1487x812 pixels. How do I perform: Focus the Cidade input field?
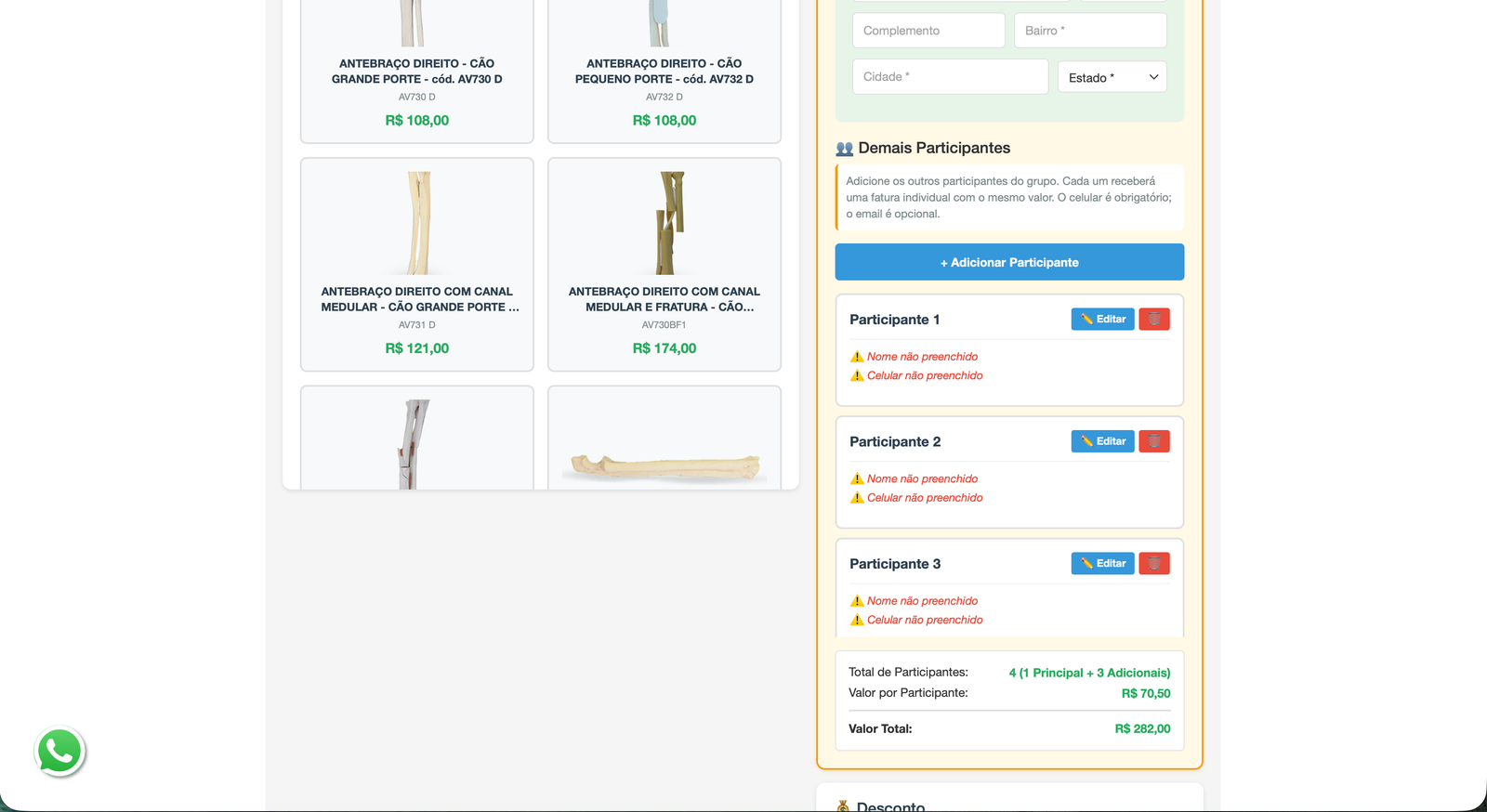[950, 76]
